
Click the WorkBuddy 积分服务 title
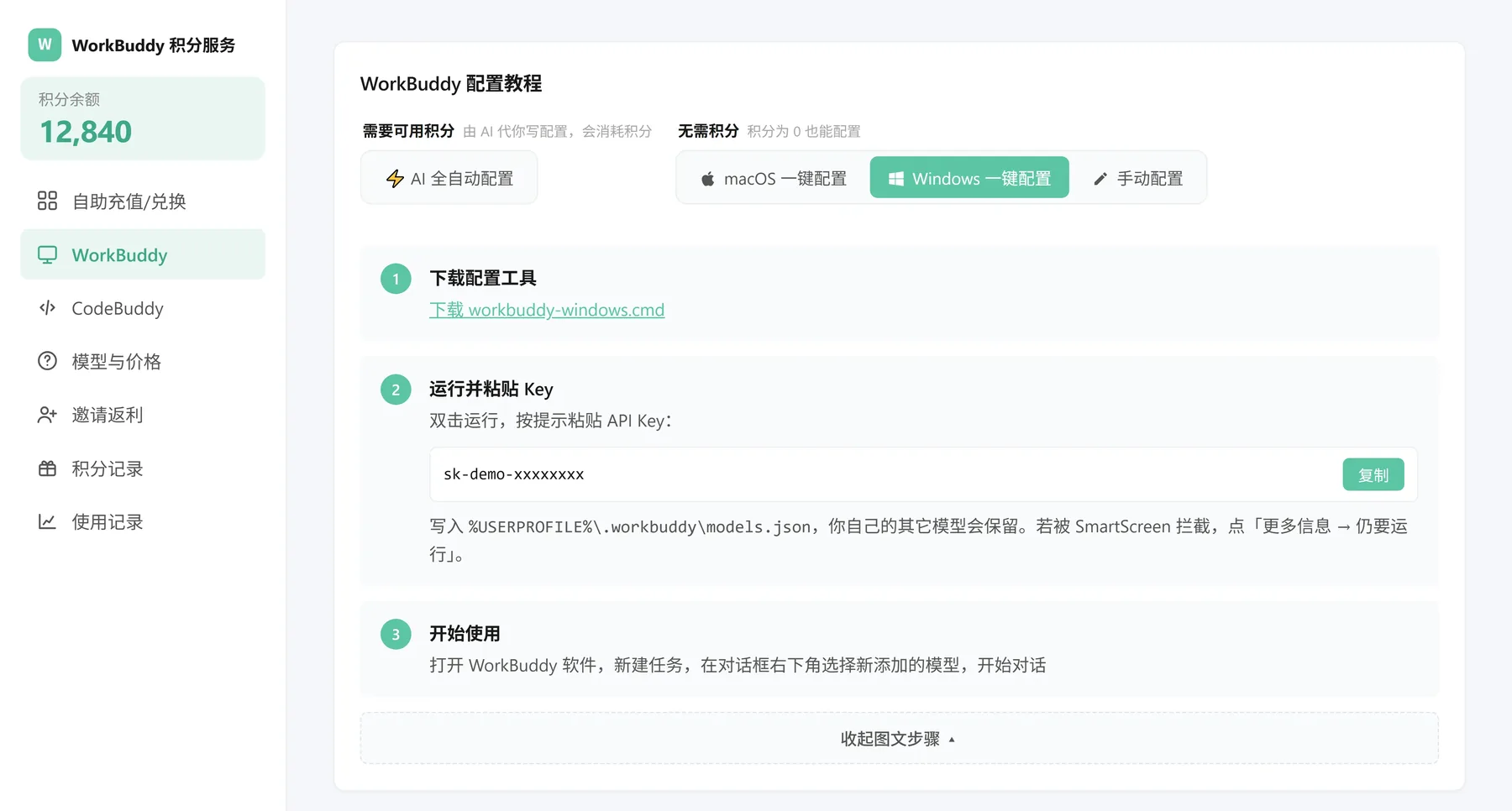coord(154,45)
